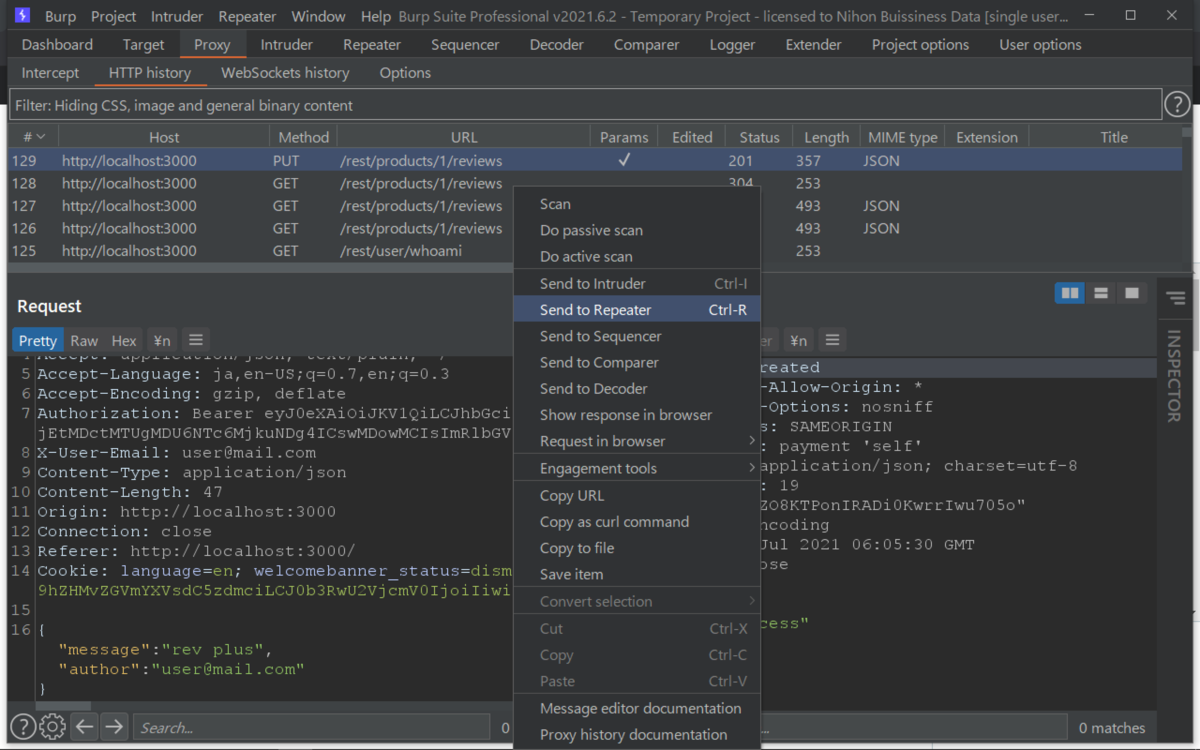This screenshot has width=1200, height=750.
Task: Open the Request message editor hamburger menu
Action: (196, 340)
